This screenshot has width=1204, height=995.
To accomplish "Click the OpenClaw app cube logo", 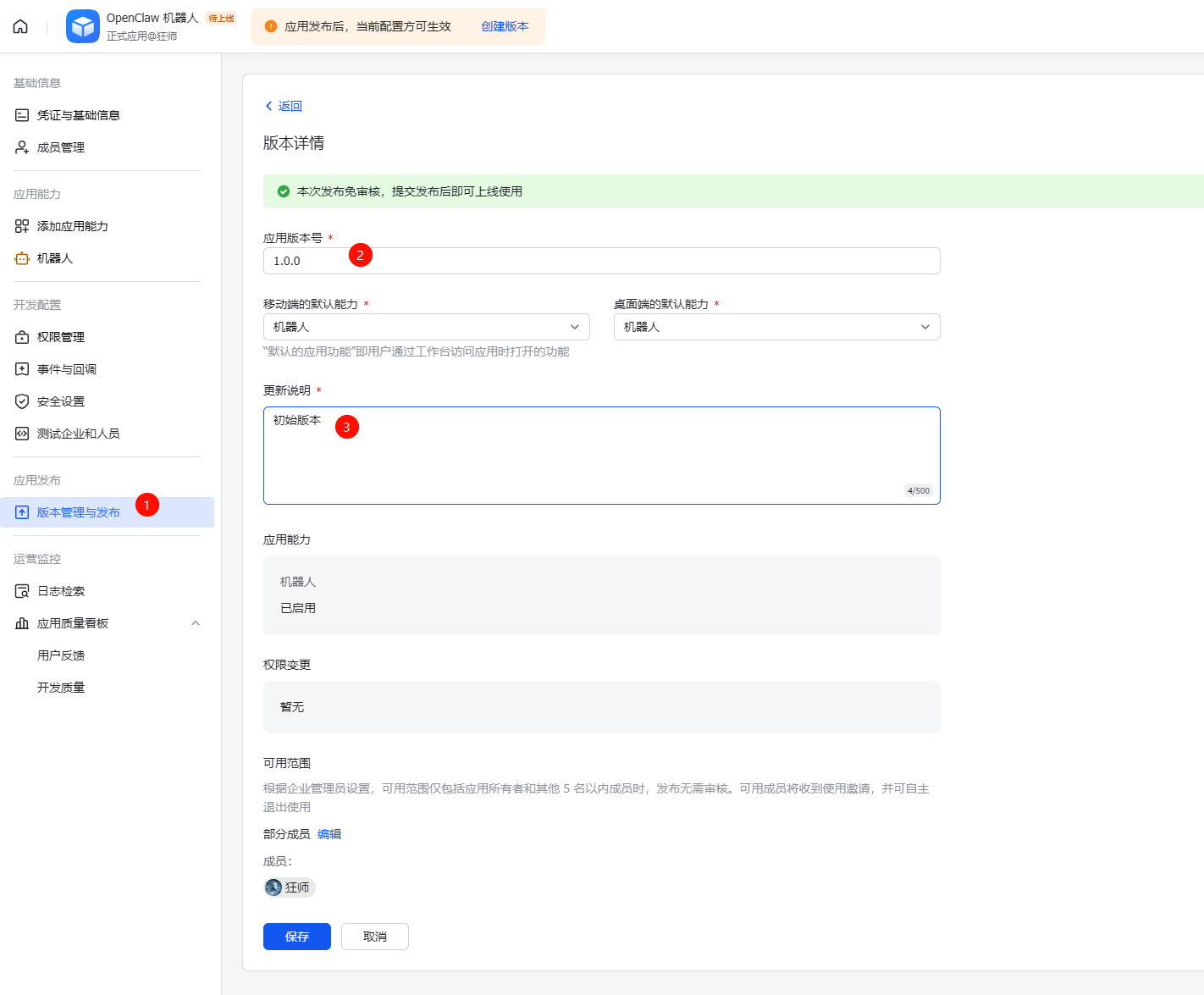I will [x=83, y=26].
